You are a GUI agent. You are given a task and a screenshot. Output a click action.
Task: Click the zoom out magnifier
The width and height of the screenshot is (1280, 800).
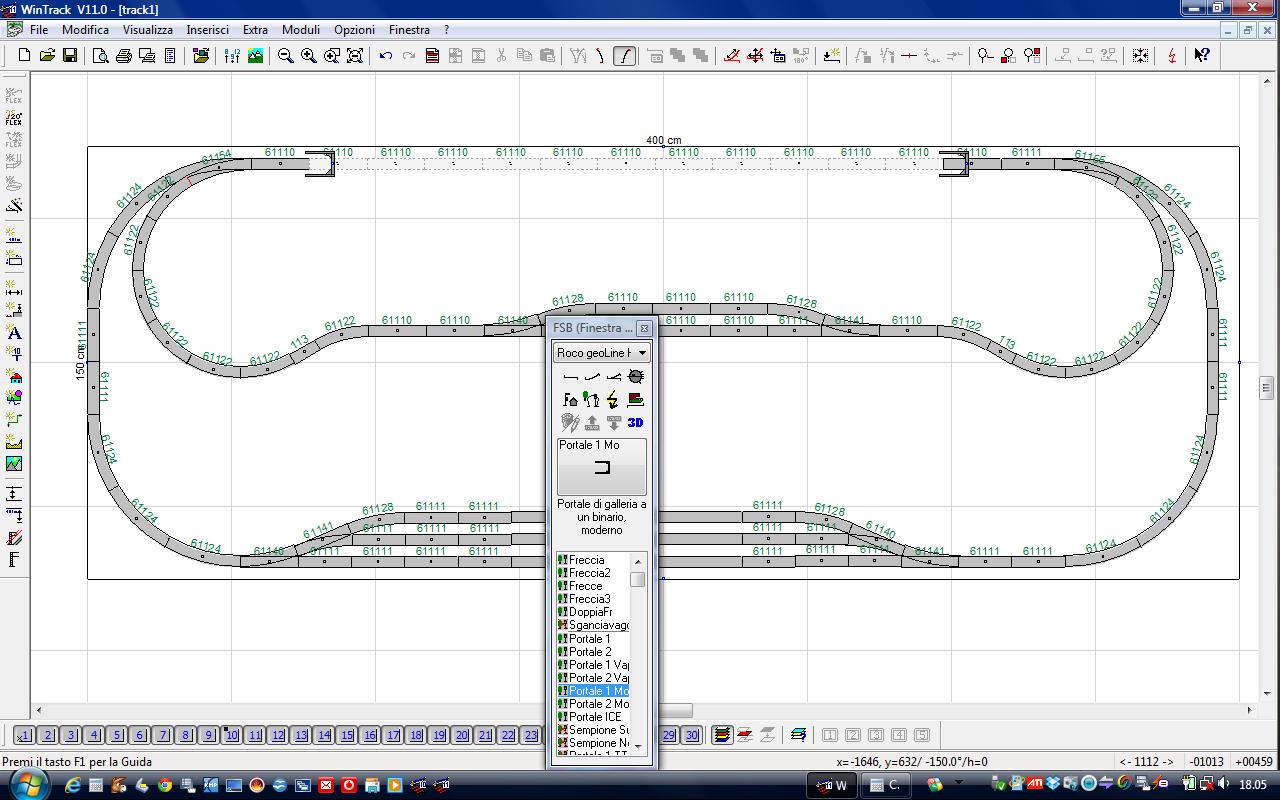coord(286,56)
